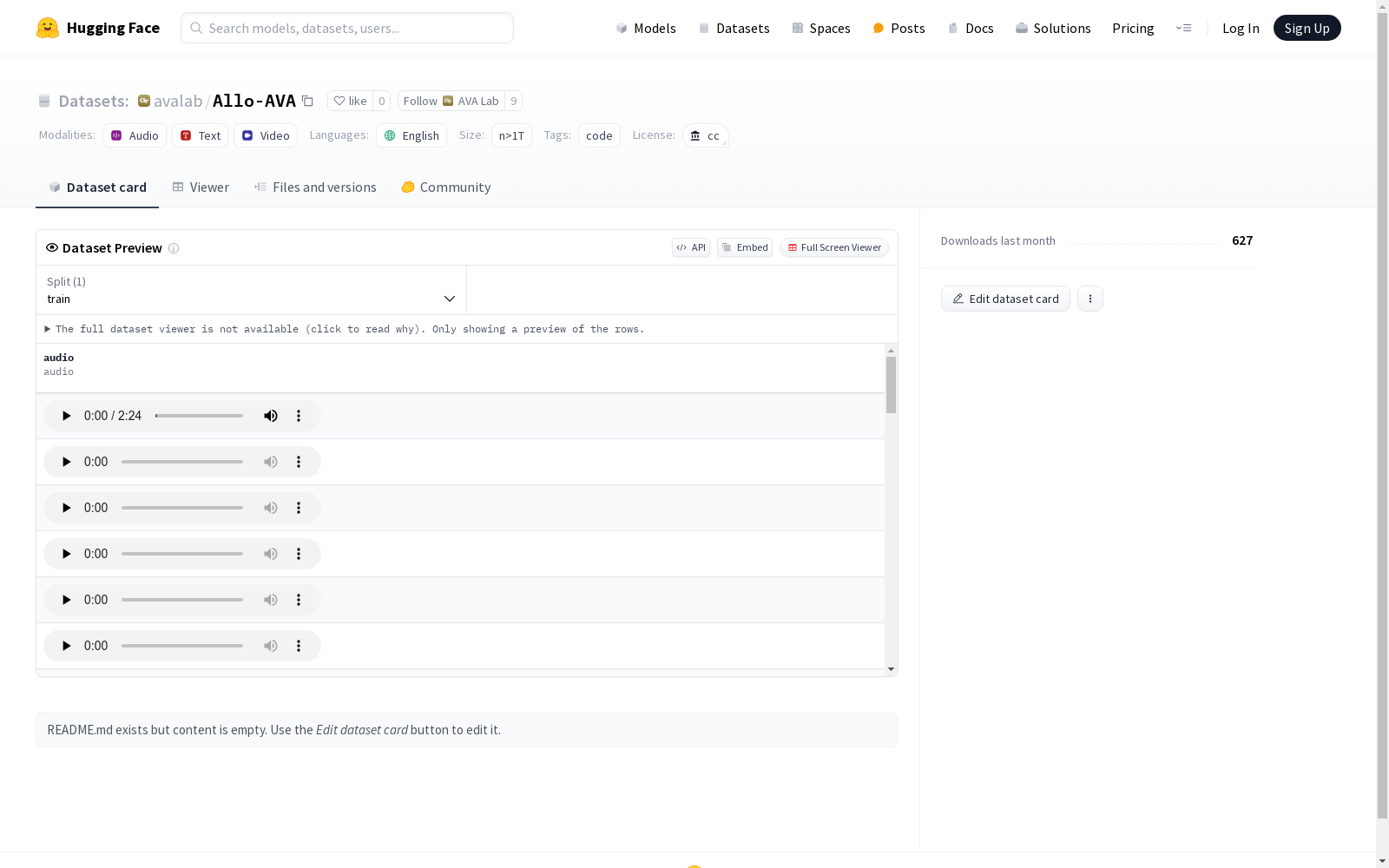Open the Hugging Face logo home link
Image resolution: width=1389 pixels, height=868 pixels.
coord(98,28)
